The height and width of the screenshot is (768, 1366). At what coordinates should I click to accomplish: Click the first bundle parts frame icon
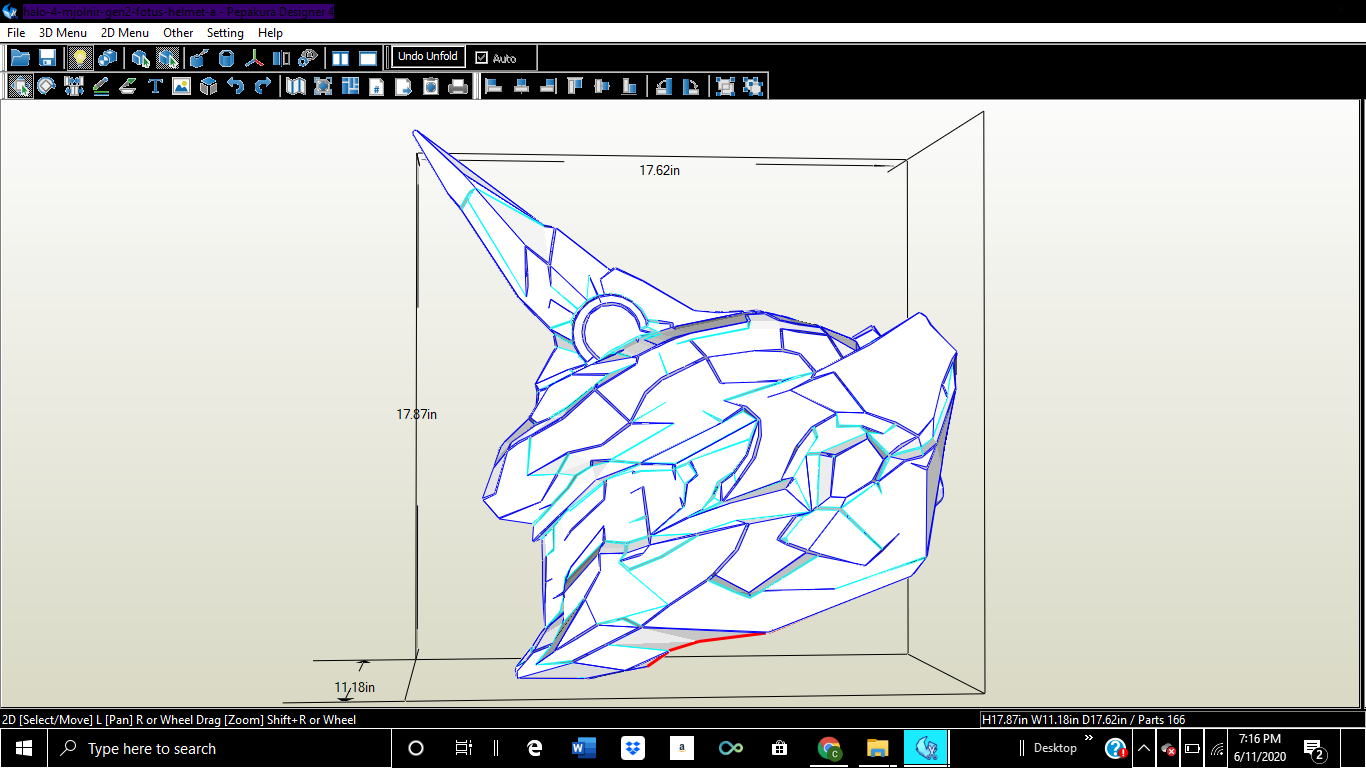point(725,86)
